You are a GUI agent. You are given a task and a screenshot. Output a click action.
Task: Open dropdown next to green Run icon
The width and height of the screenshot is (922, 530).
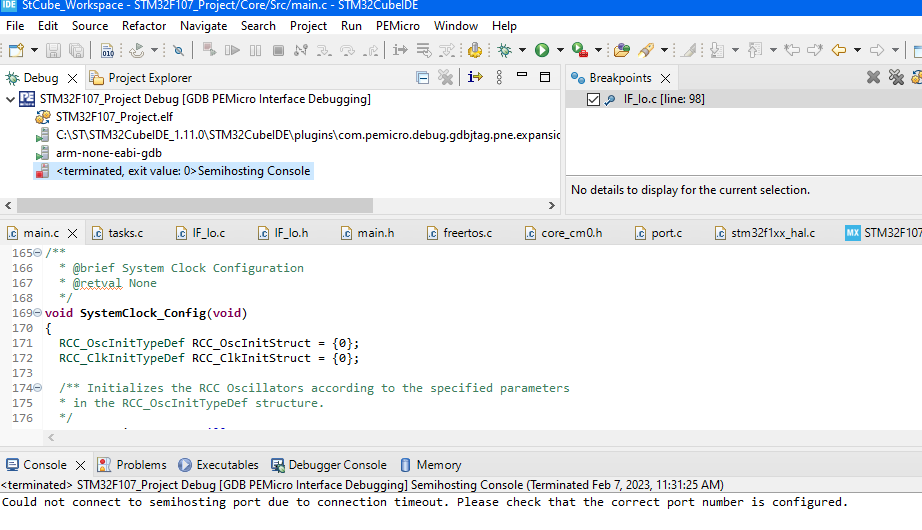coord(560,51)
